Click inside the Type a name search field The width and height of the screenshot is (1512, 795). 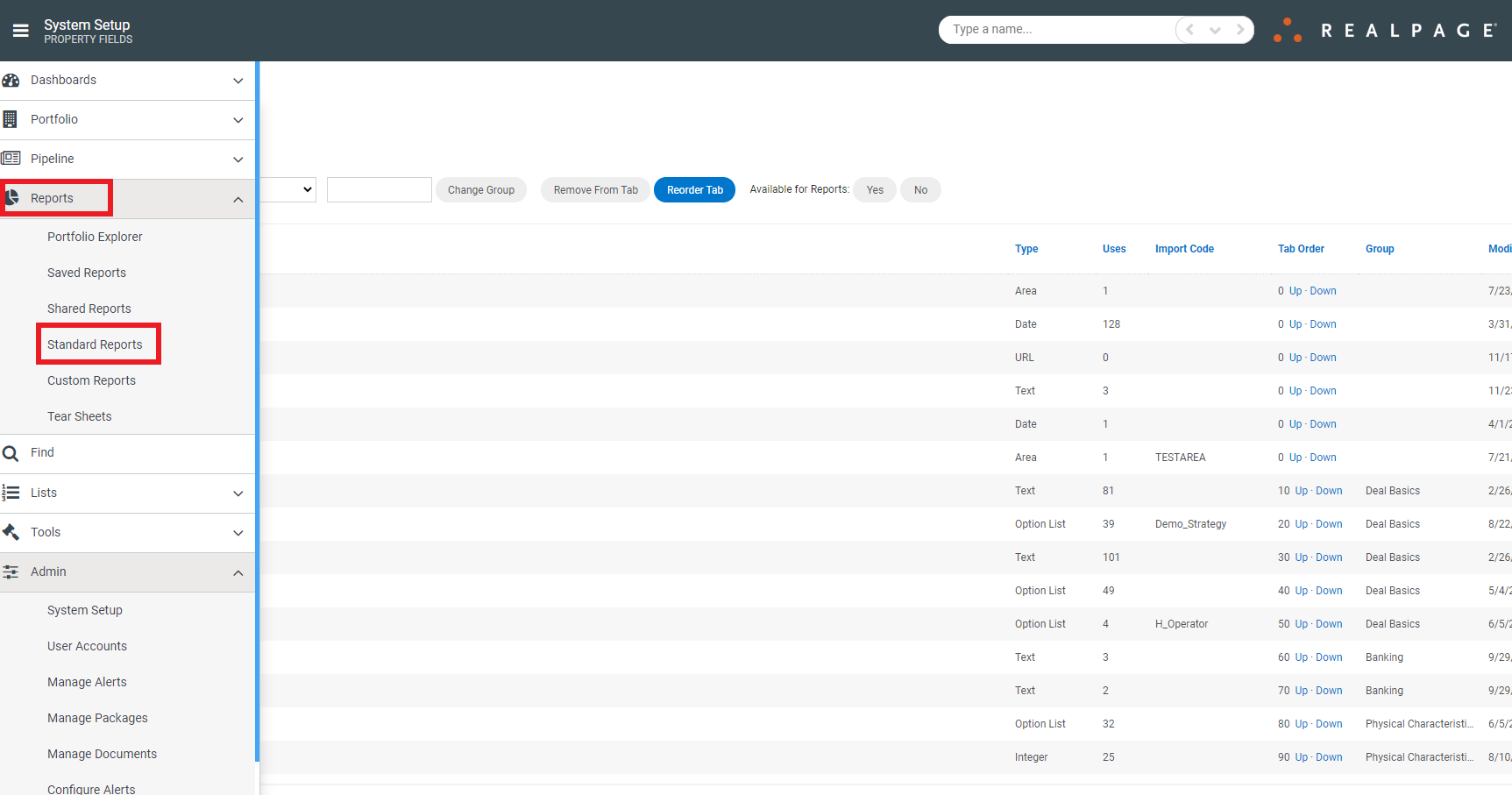coord(1052,29)
